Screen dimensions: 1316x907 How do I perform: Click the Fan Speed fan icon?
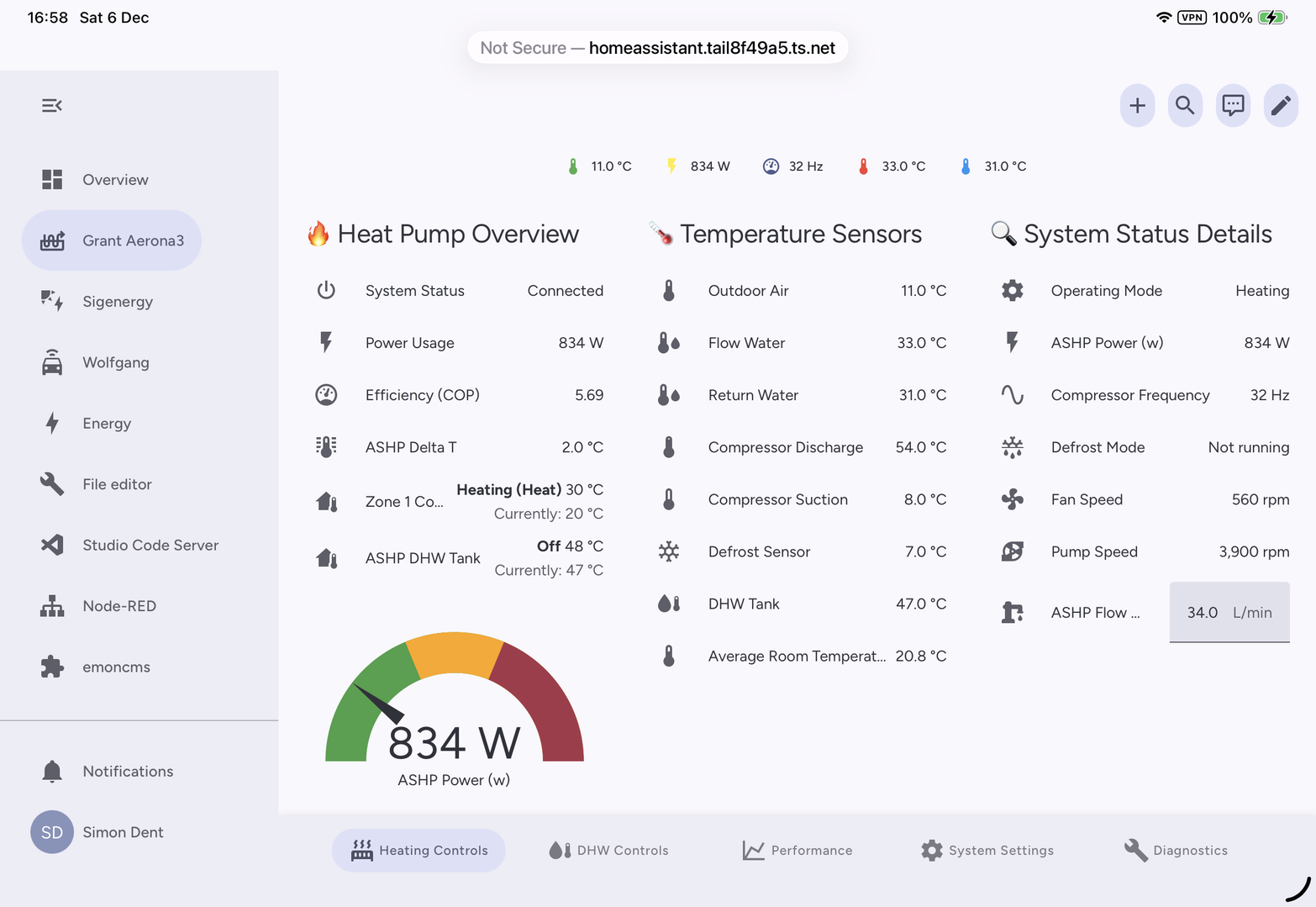[1013, 499]
